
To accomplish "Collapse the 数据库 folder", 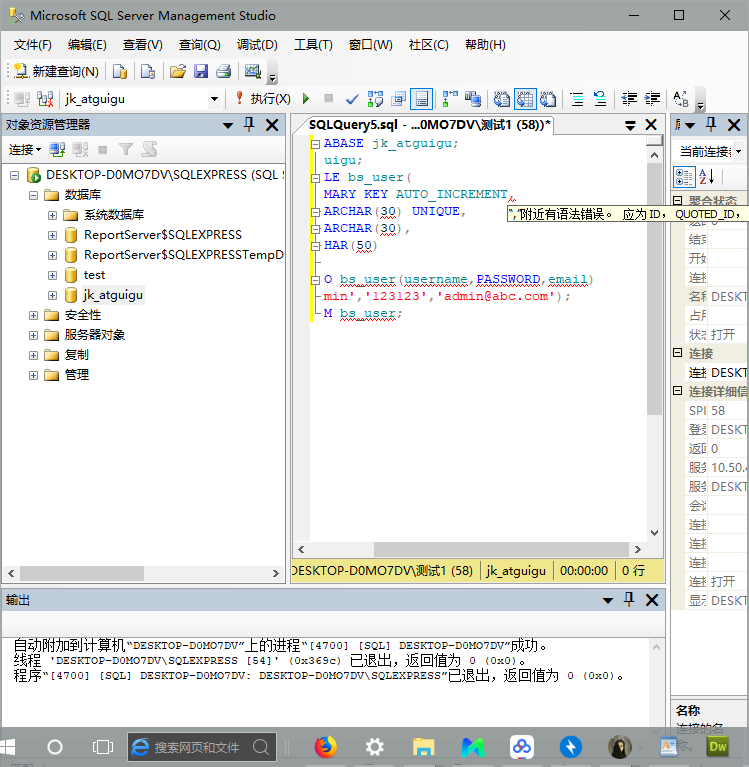I will (x=33, y=195).
